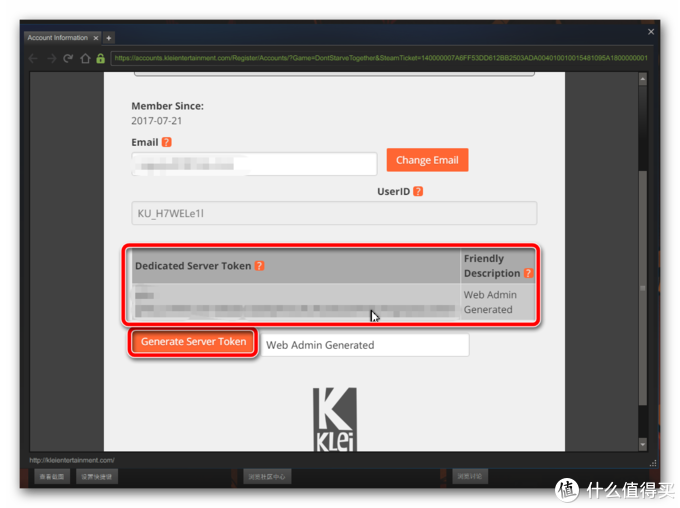Image resolution: width=680 pixels, height=508 pixels.
Task: Click the vertical scrollbar thumb
Action: pyautogui.click(x=643, y=288)
